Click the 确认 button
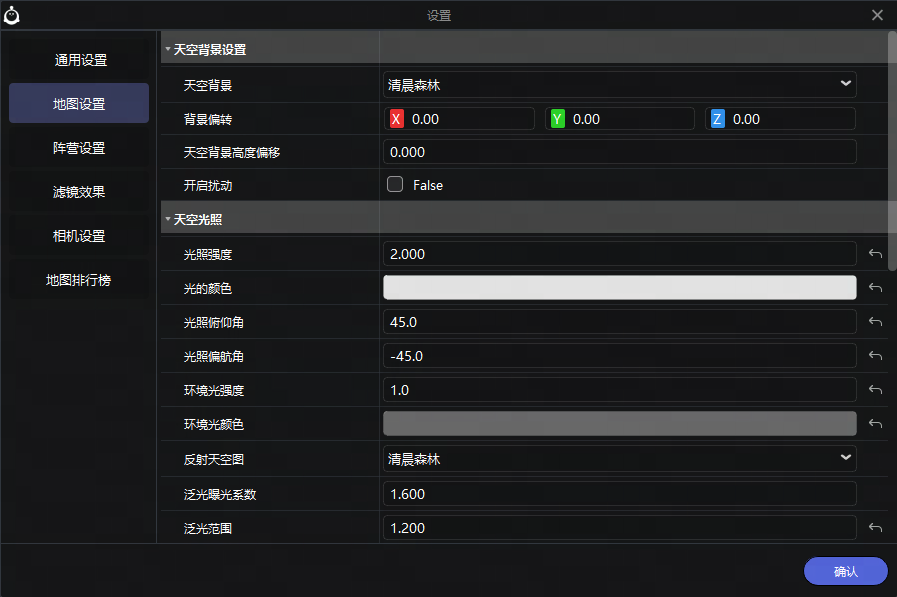897x597 pixels. click(845, 571)
